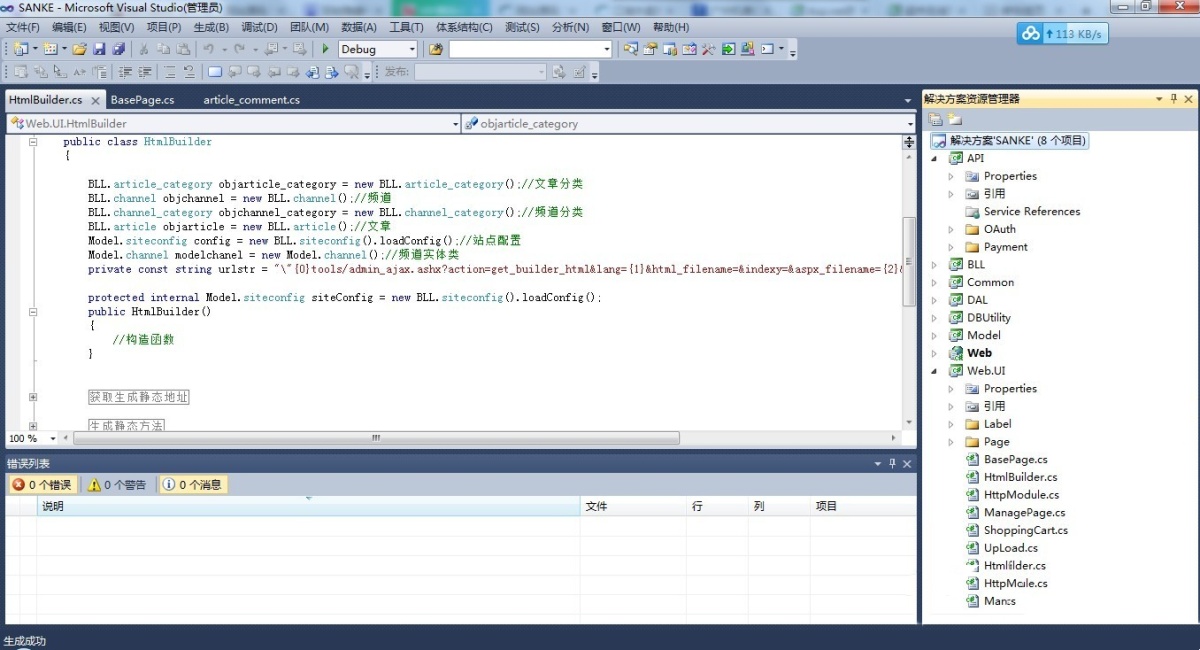The image size is (1200, 650).
Task: Open the Toolbox wrench icon
Action: coord(709,49)
